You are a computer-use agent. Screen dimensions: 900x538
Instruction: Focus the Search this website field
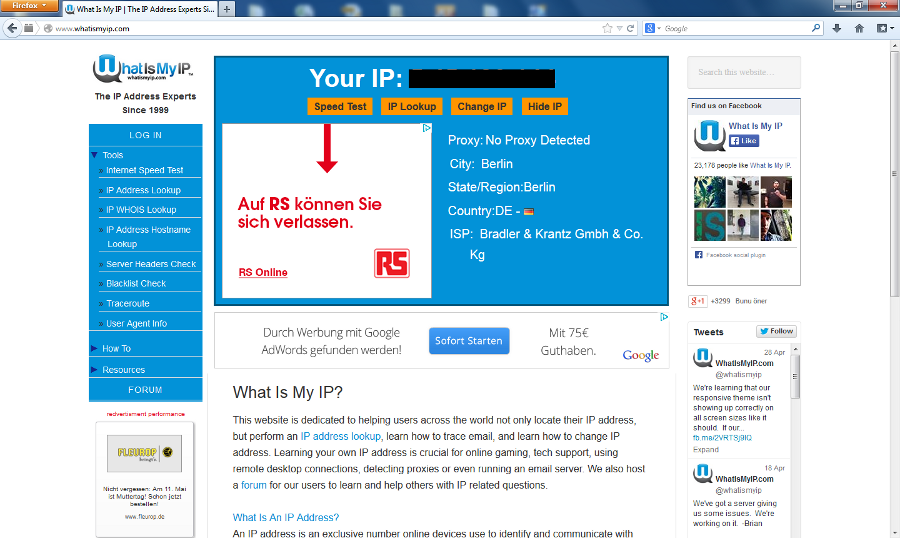[744, 72]
